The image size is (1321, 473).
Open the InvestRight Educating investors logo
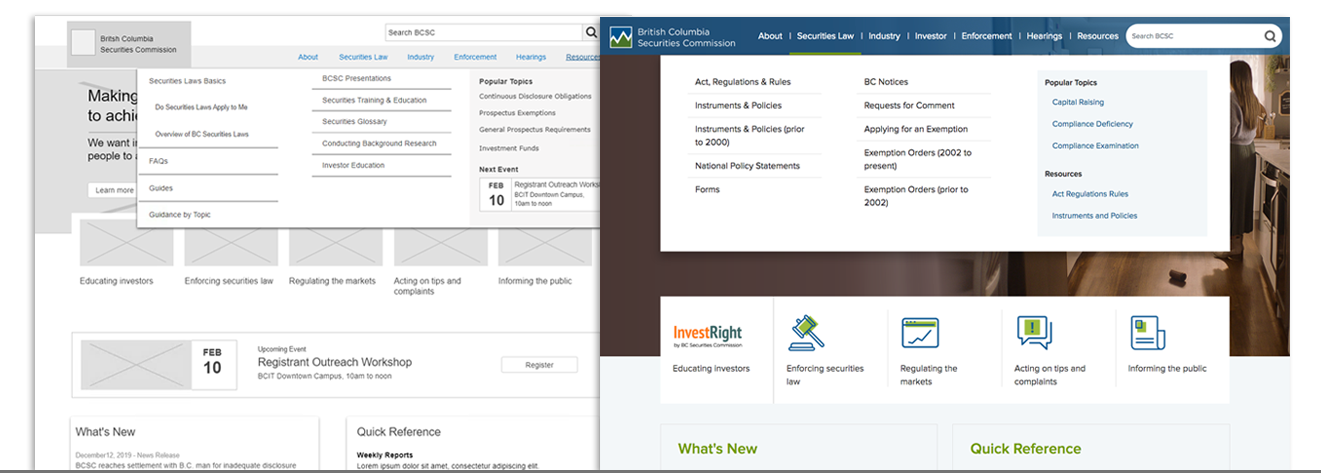[708, 335]
